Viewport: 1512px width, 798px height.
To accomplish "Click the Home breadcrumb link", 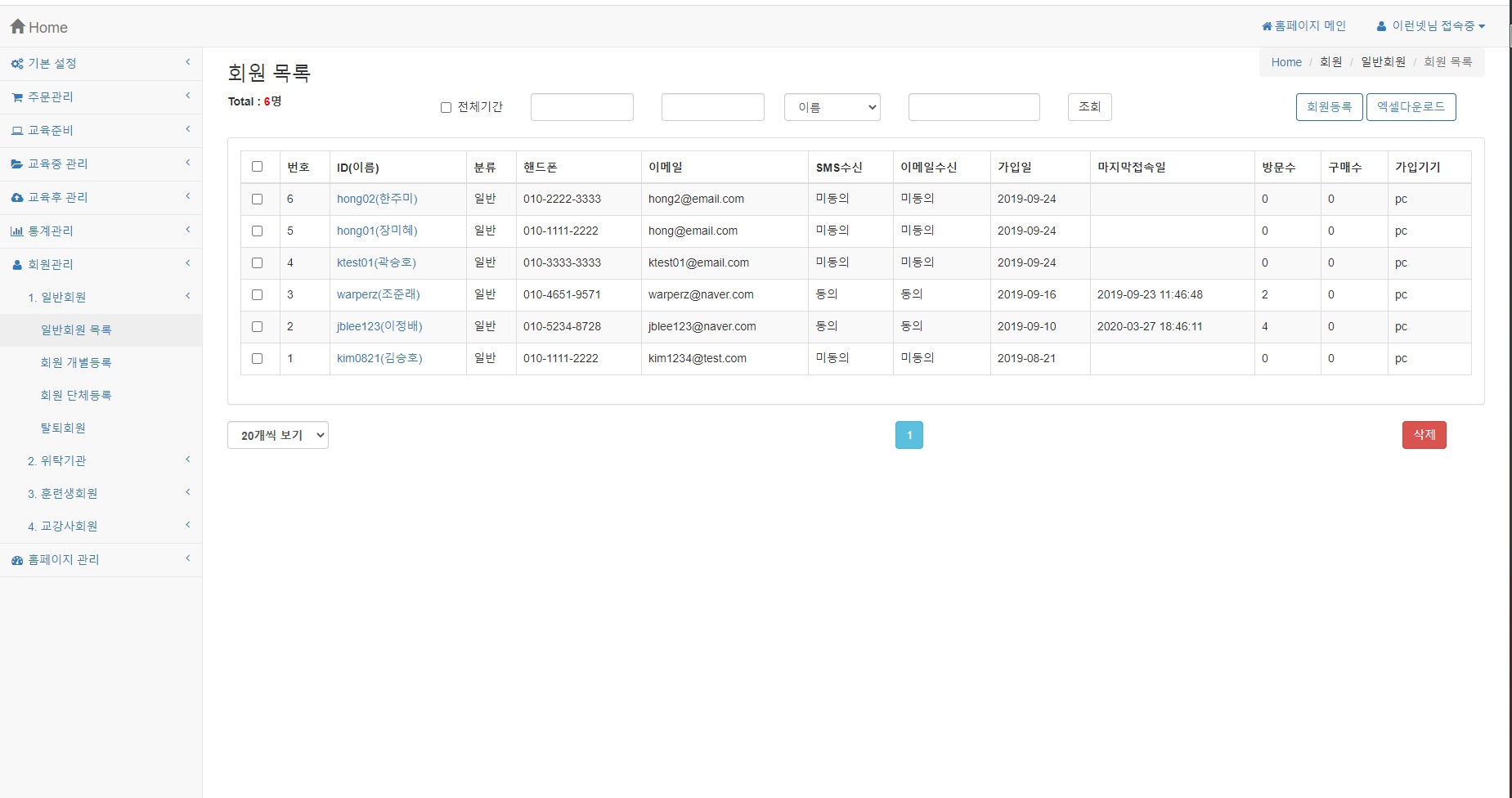I will tap(1286, 62).
